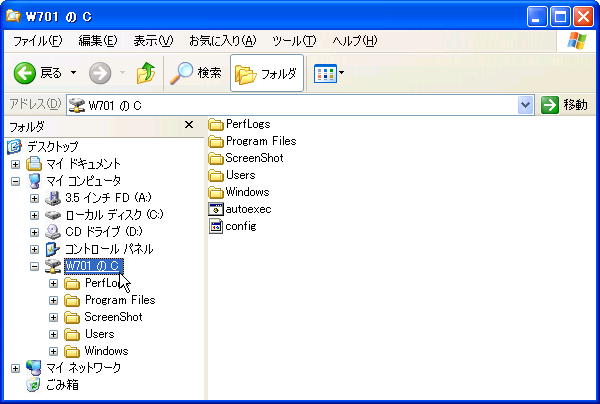Screen dimensions: 600x404
Task: Open the autoexec file icon
Action: tap(215, 209)
